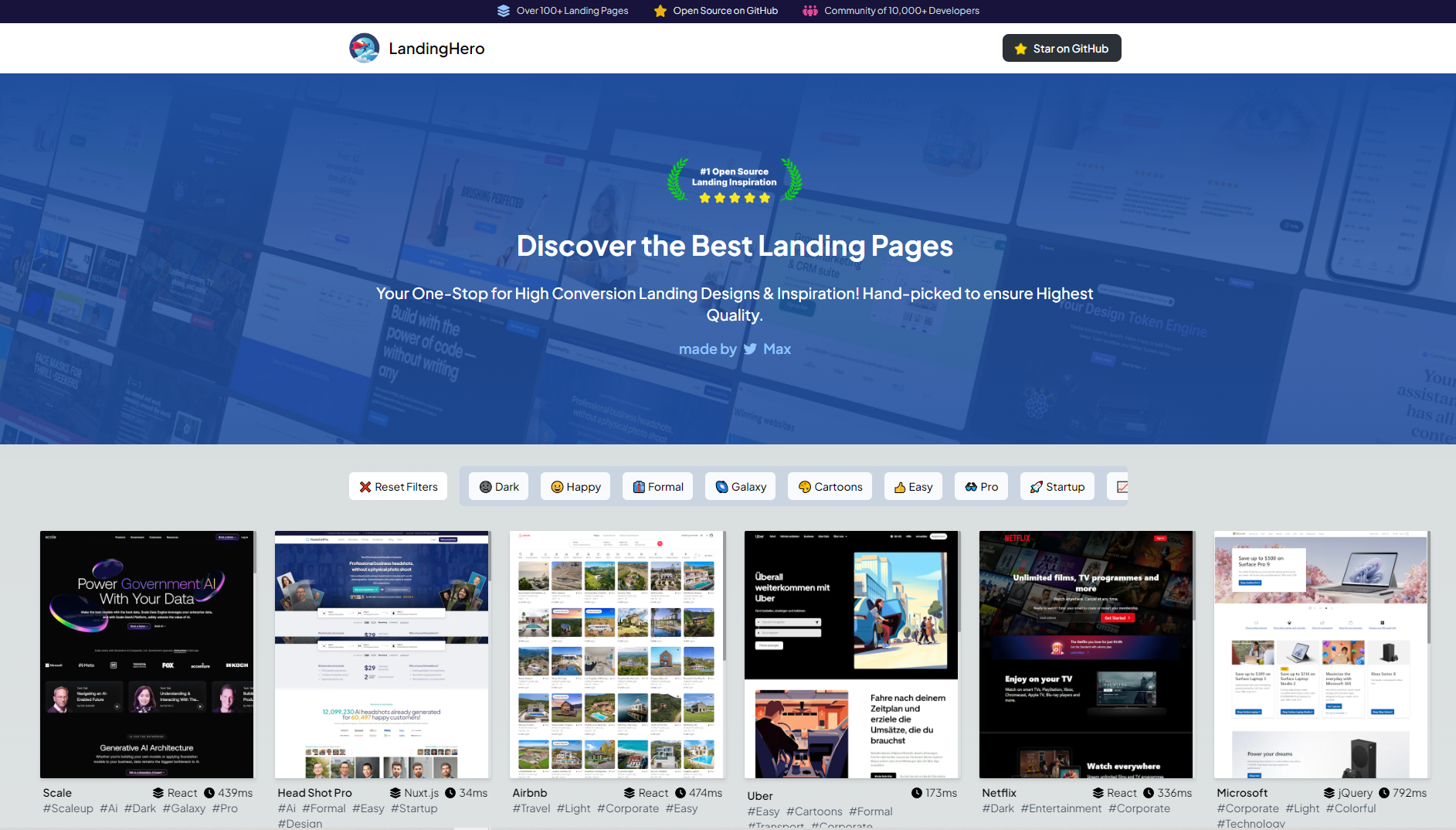Toggle the Galaxy filter chip
The height and width of the screenshot is (830, 1456).
click(741, 487)
